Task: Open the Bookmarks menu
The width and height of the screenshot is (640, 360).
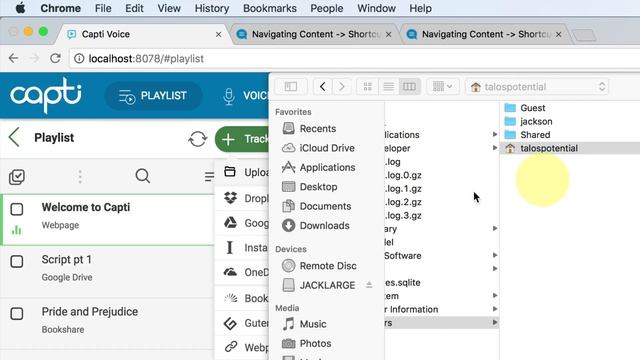Action: [x=270, y=8]
